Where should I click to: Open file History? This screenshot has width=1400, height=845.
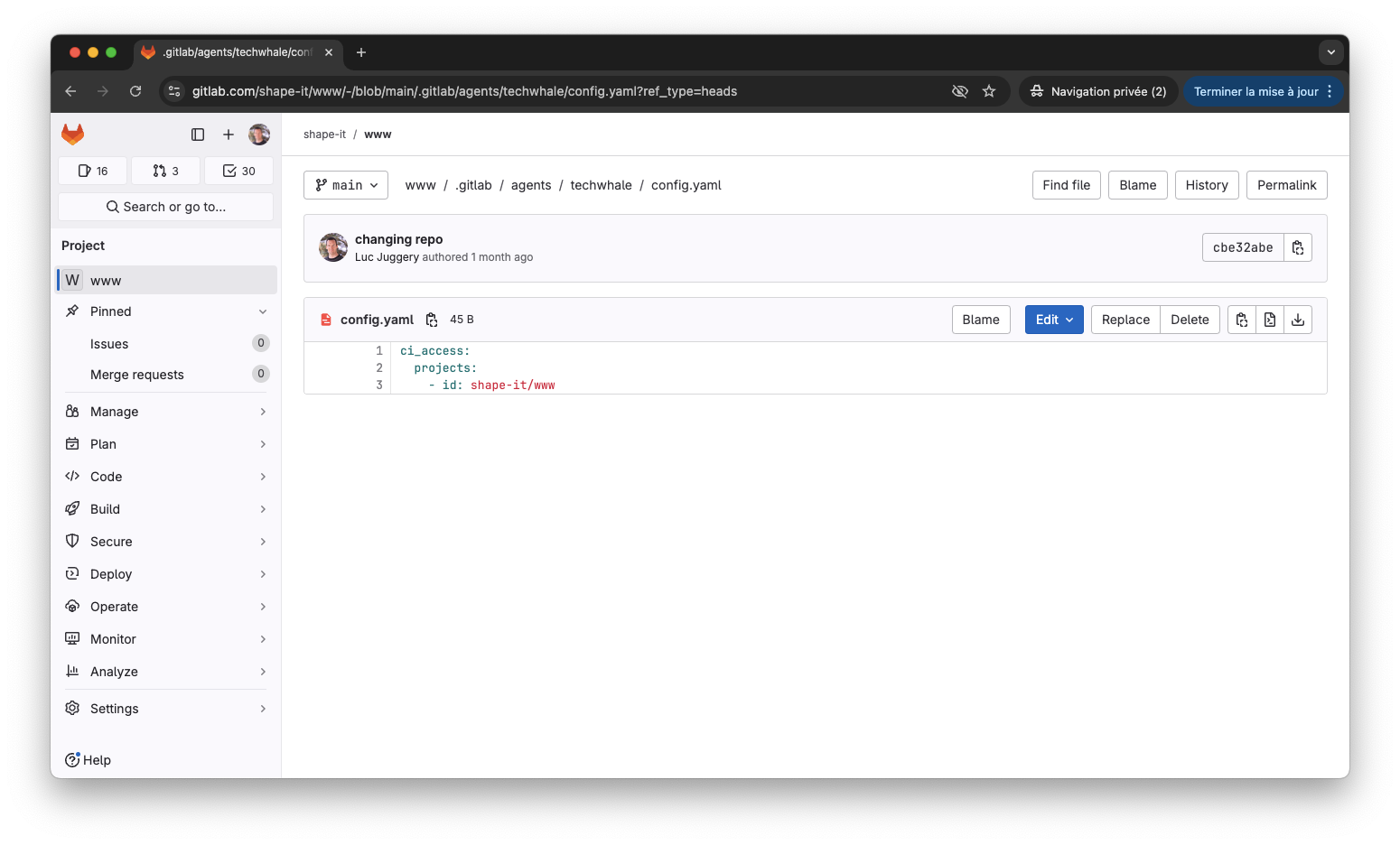pyautogui.click(x=1207, y=185)
